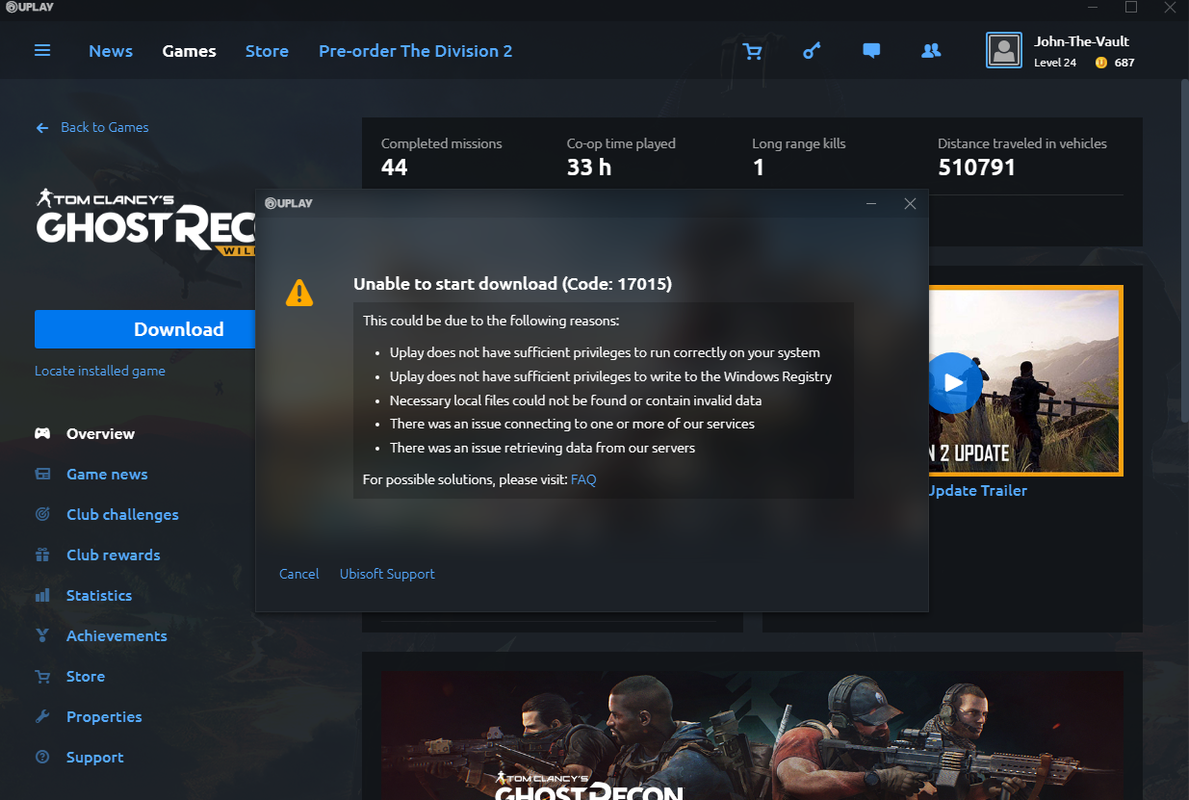
Task: Click the John-The-Vault username
Action: (x=1081, y=42)
